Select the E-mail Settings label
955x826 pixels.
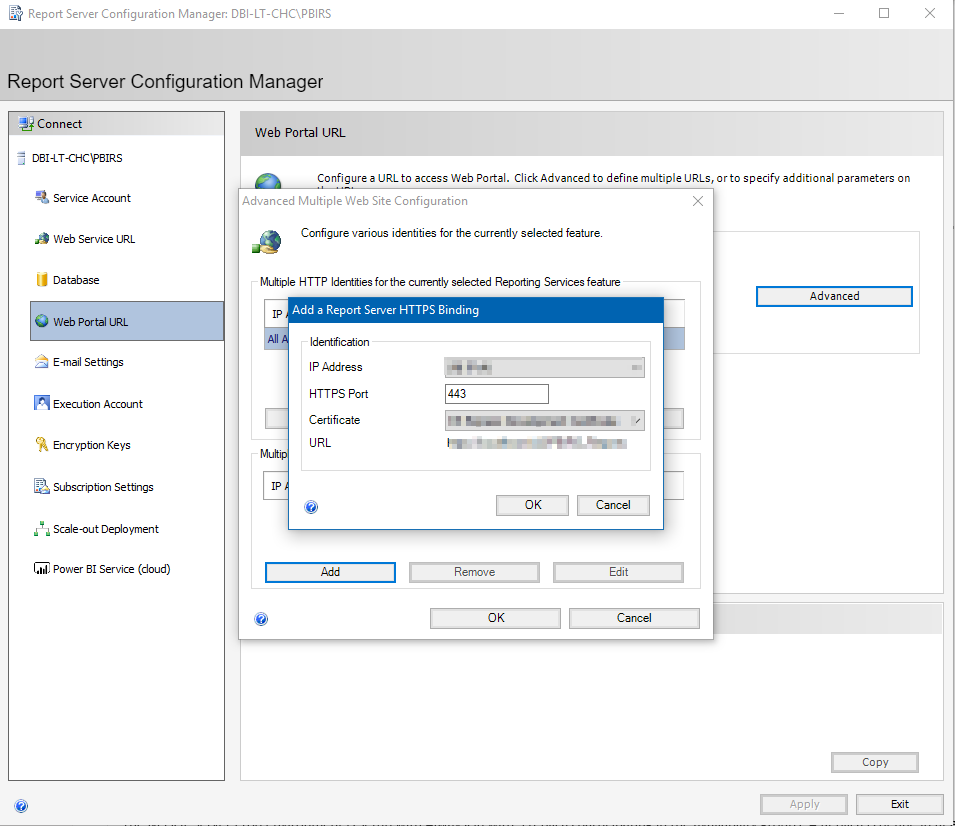[88, 362]
